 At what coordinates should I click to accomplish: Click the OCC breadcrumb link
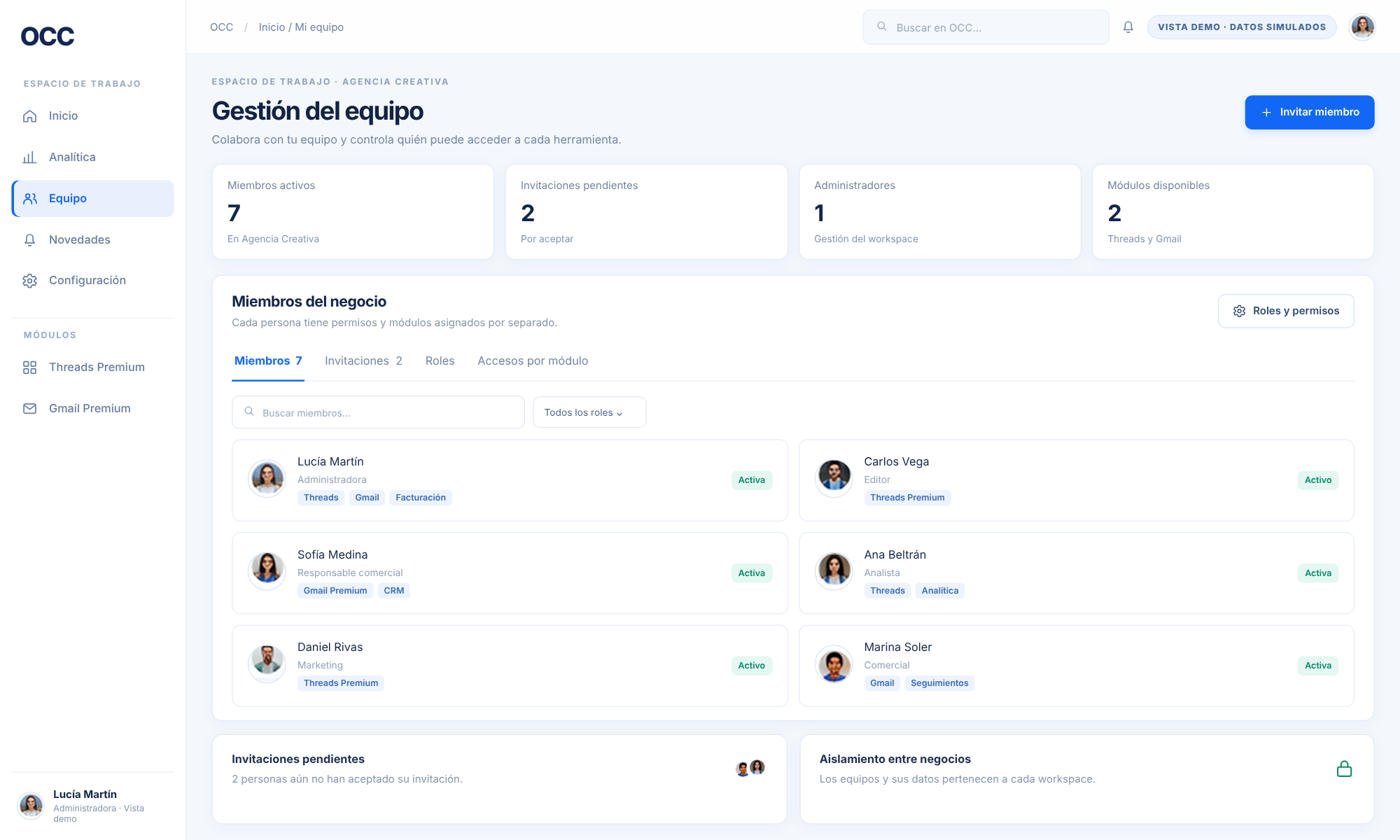(x=222, y=27)
